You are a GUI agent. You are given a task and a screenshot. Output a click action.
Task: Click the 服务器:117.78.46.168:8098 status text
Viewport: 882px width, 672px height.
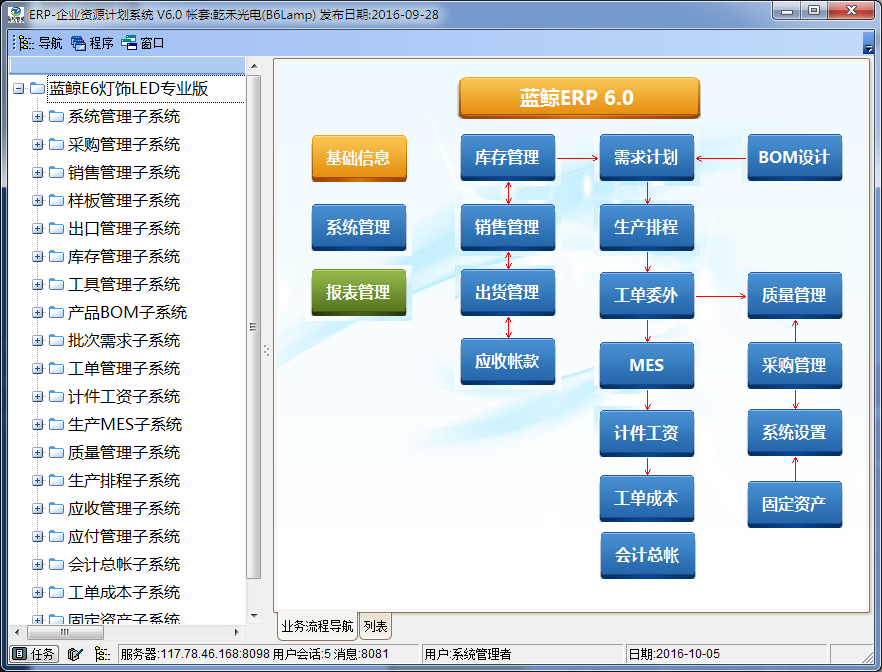click(195, 654)
